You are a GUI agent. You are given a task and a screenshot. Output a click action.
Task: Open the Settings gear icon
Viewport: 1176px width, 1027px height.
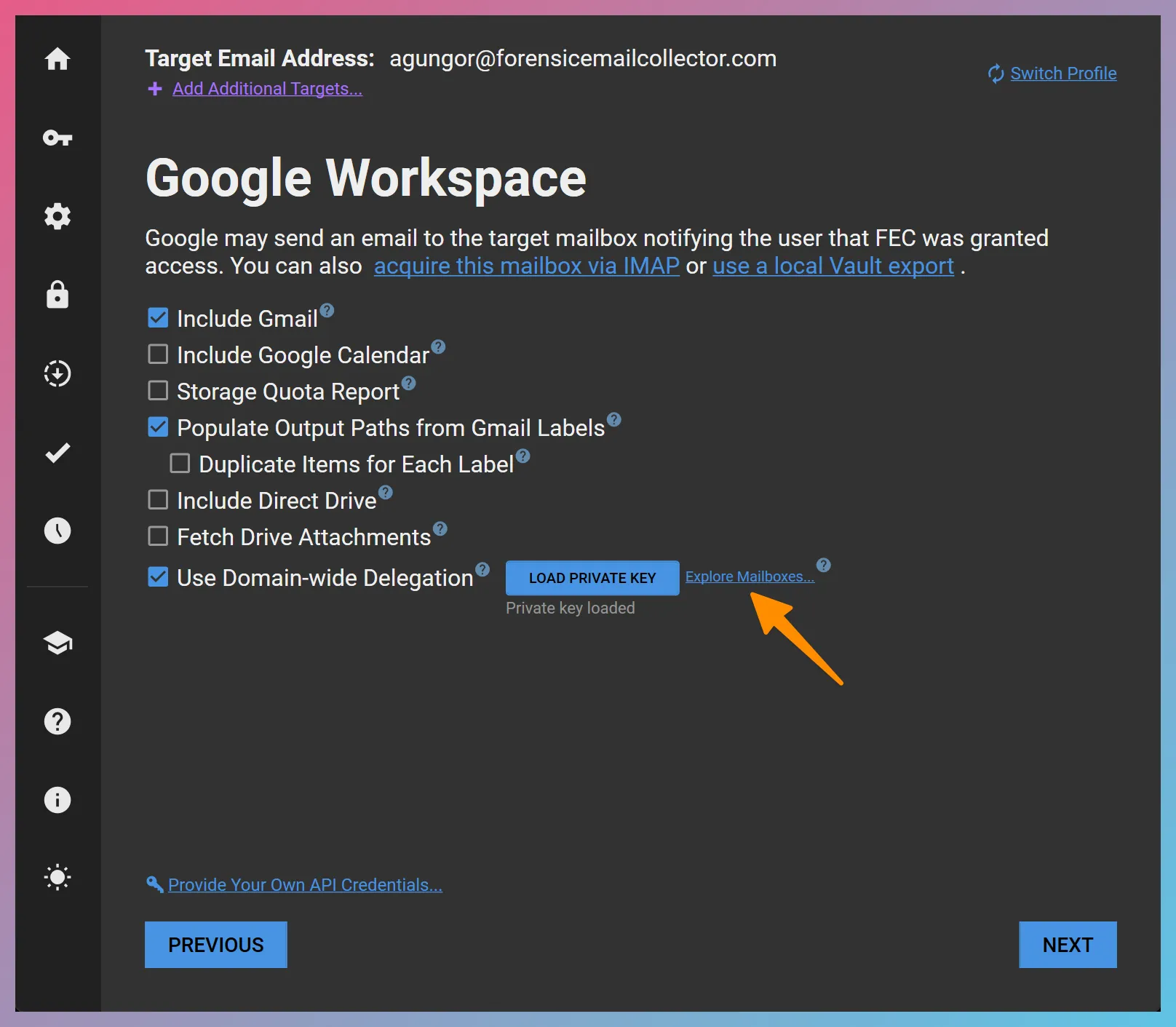point(57,216)
